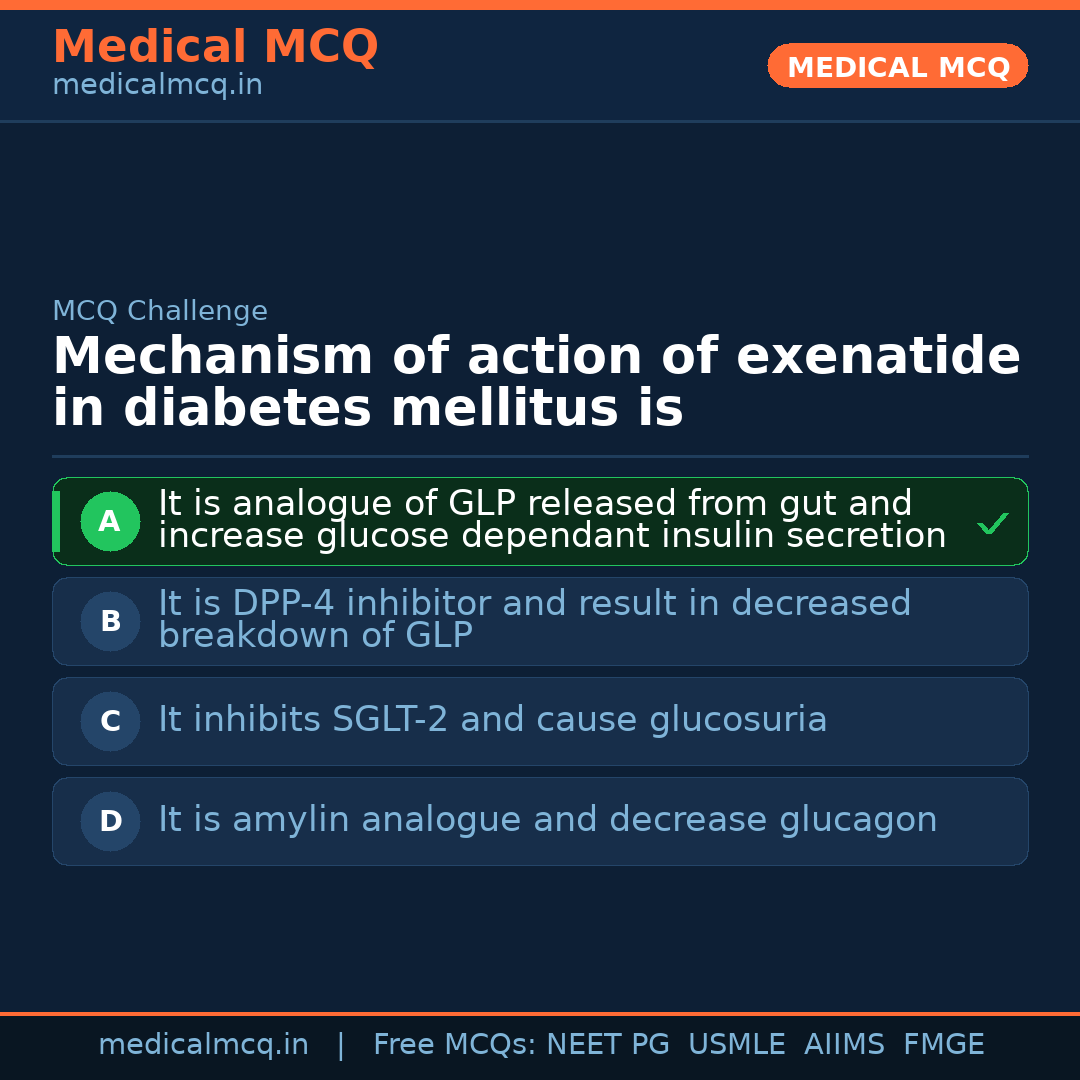Click the exenatide question heading
Screen dimensions: 1080x1080
[x=536, y=382]
